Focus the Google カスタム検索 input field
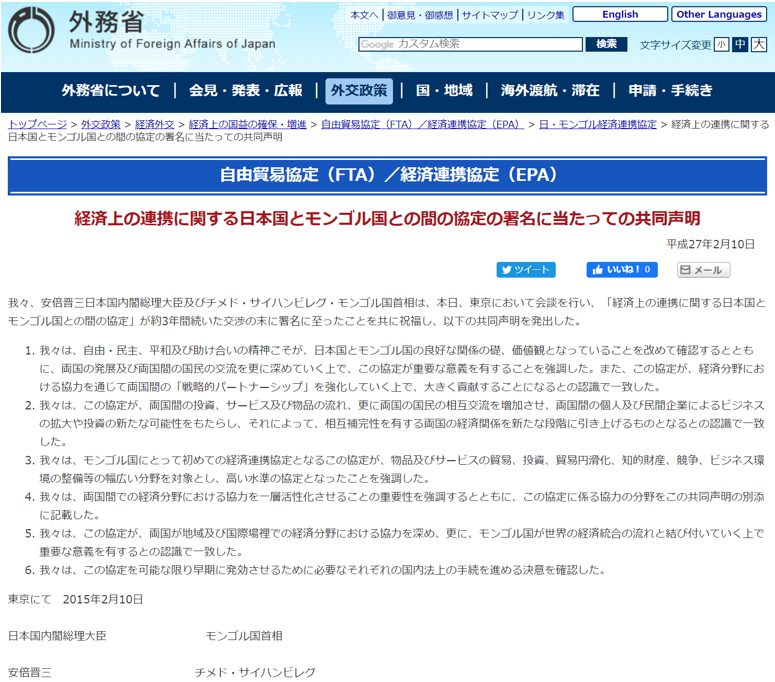 (x=470, y=44)
